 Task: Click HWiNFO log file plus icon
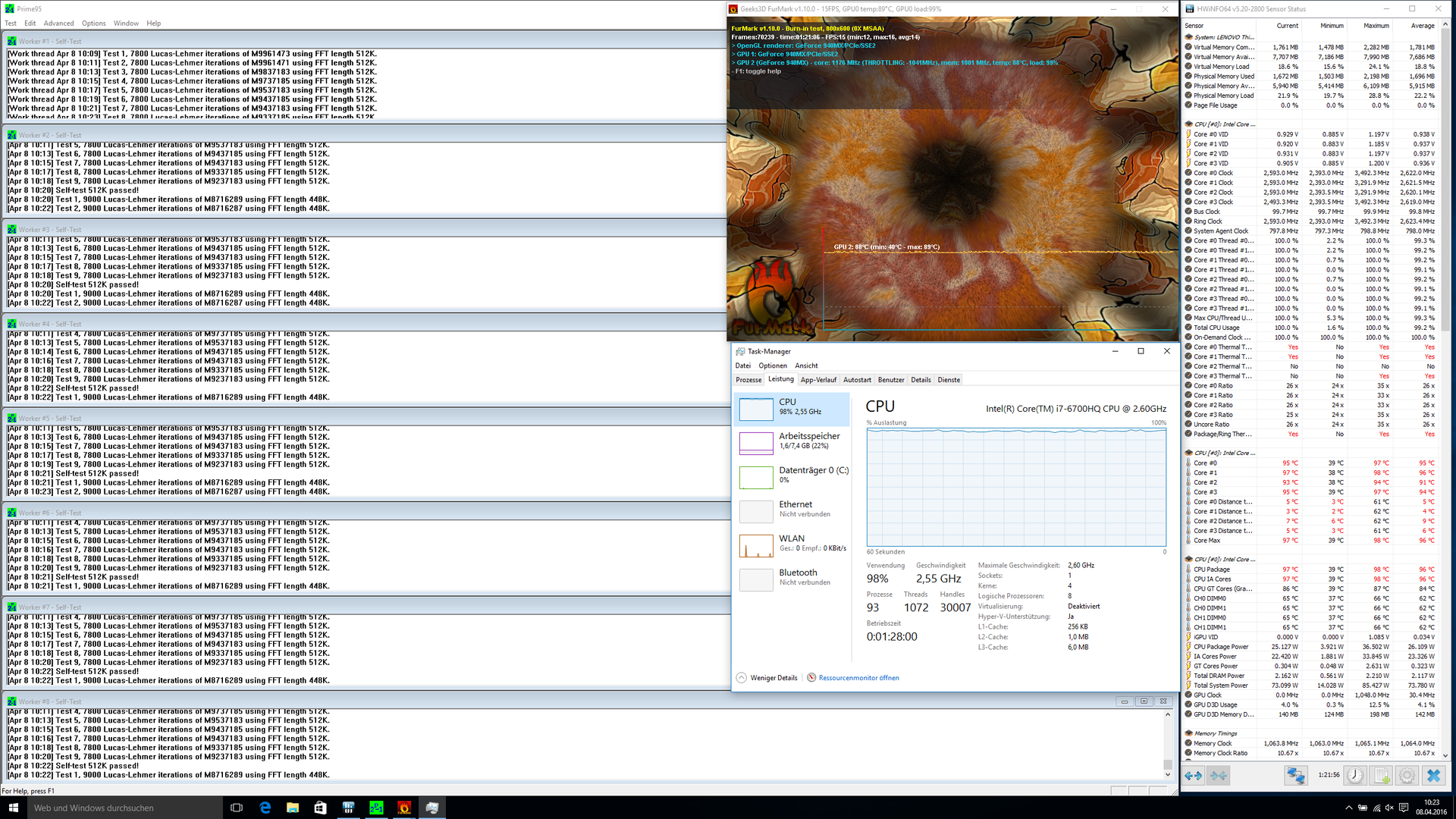click(x=1382, y=775)
